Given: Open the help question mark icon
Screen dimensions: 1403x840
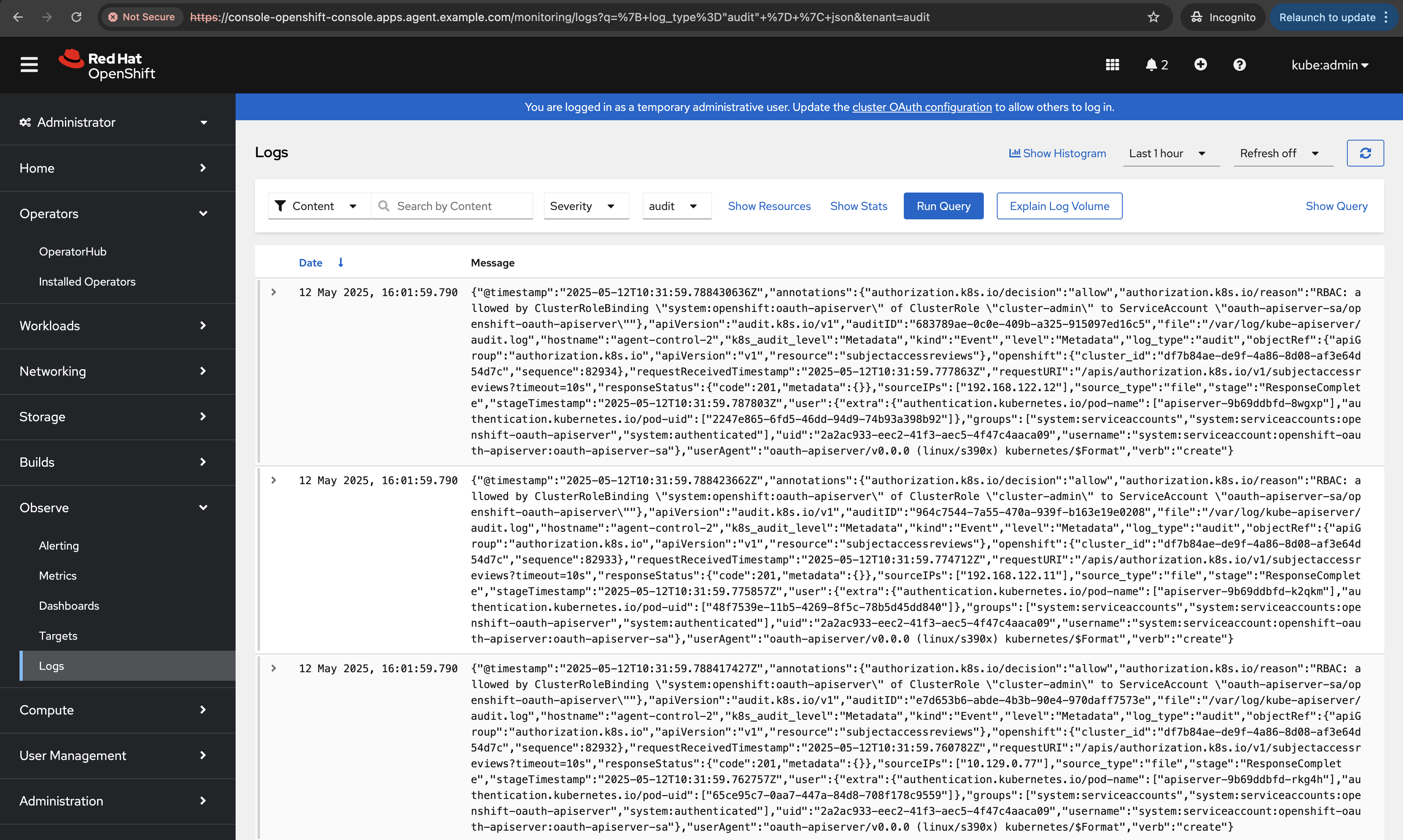Looking at the screenshot, I should [x=1239, y=65].
